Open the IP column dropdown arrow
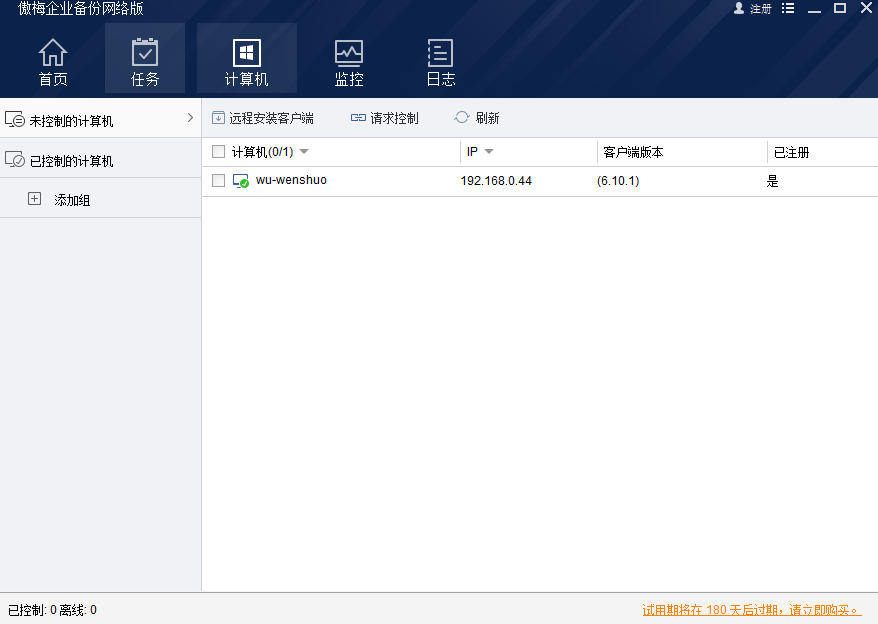 click(x=489, y=152)
